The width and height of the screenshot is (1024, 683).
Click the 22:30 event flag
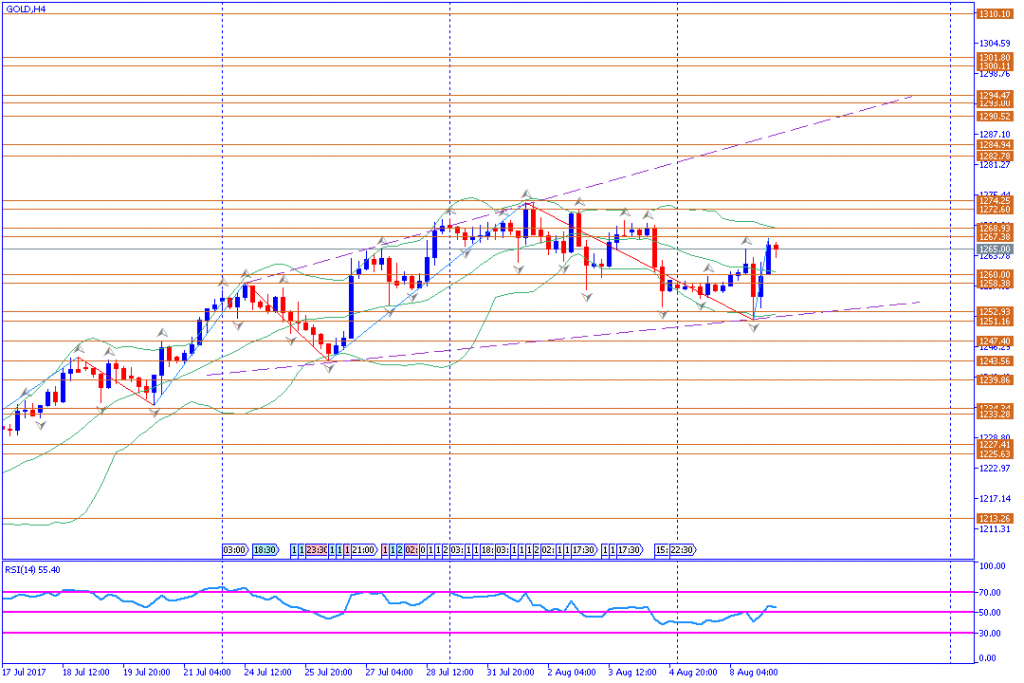point(680,550)
